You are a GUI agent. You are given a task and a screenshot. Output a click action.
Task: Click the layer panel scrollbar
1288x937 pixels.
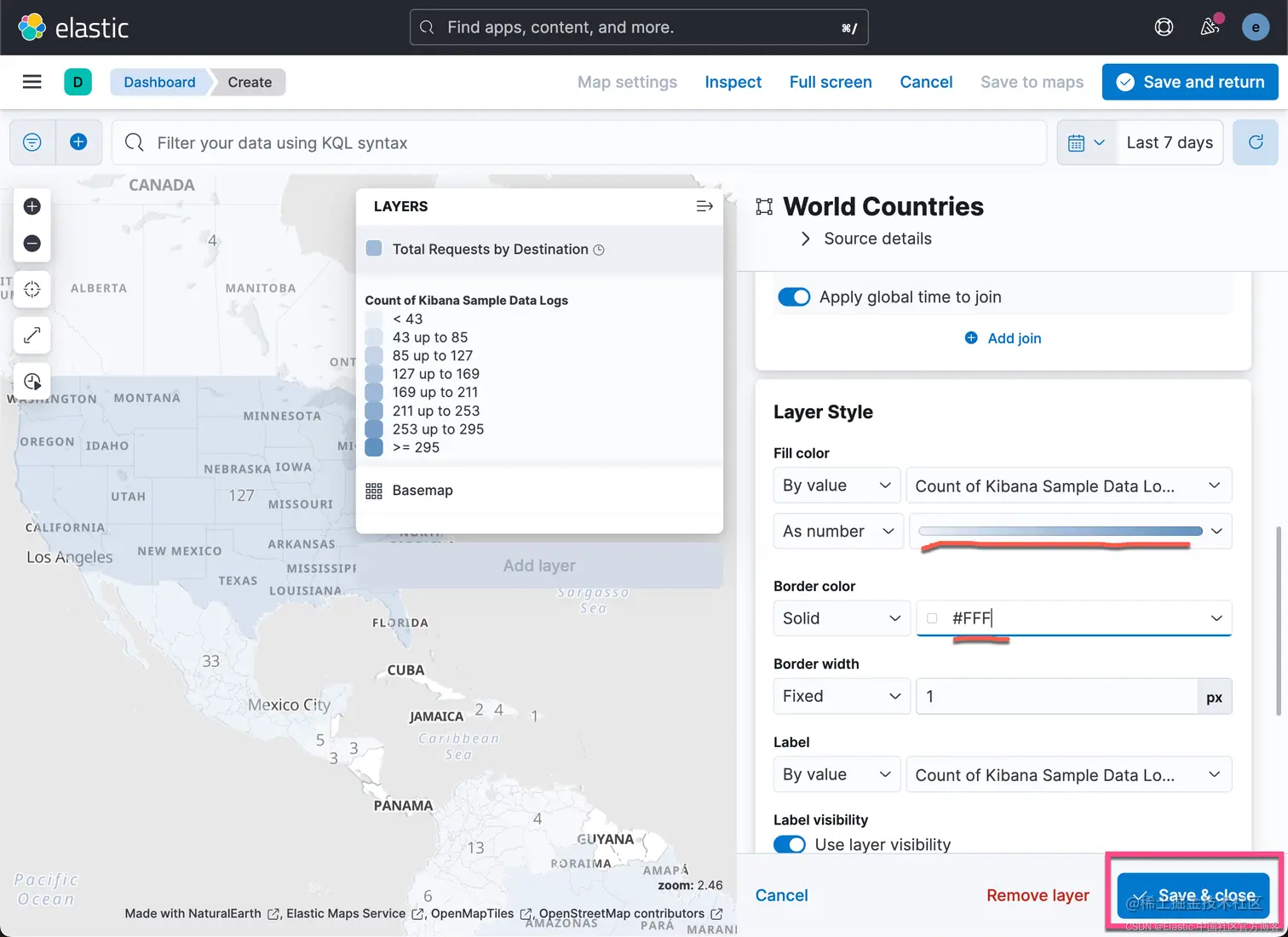click(1278, 620)
